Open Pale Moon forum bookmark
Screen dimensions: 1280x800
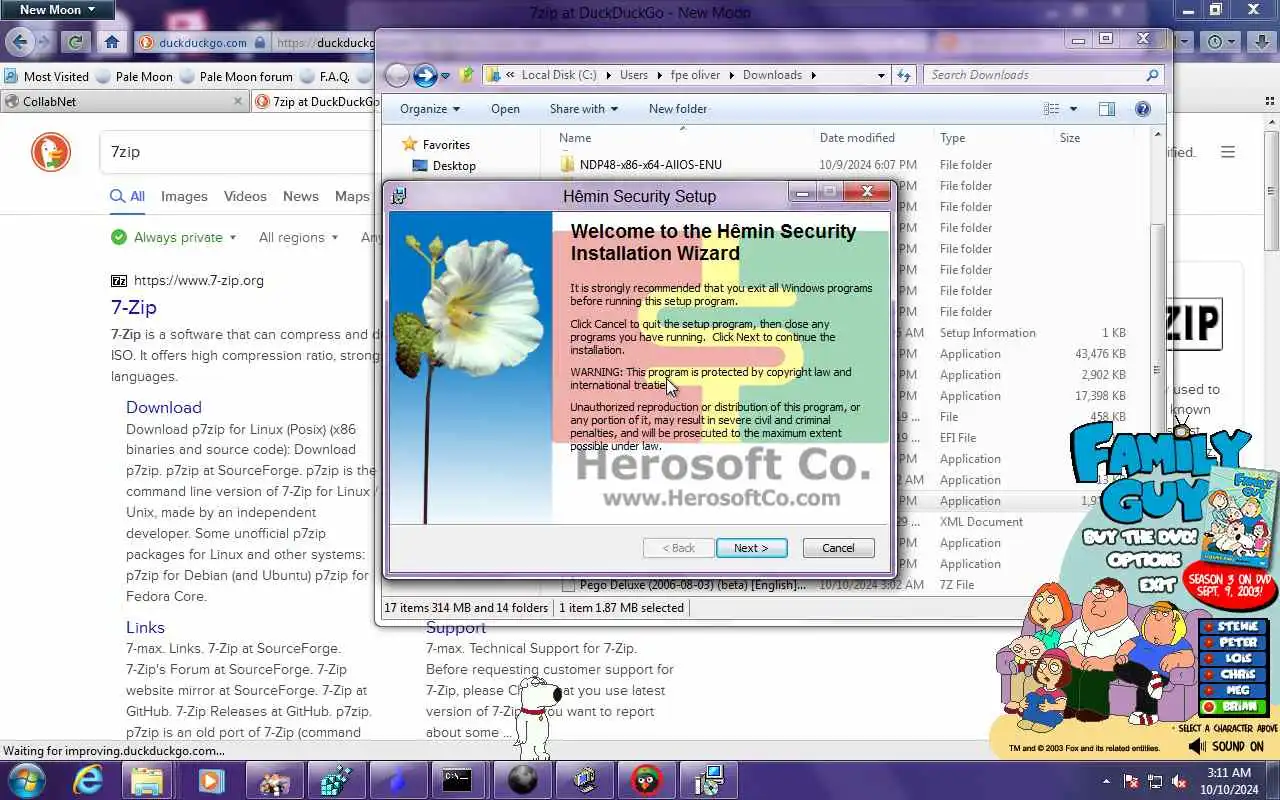[237, 76]
